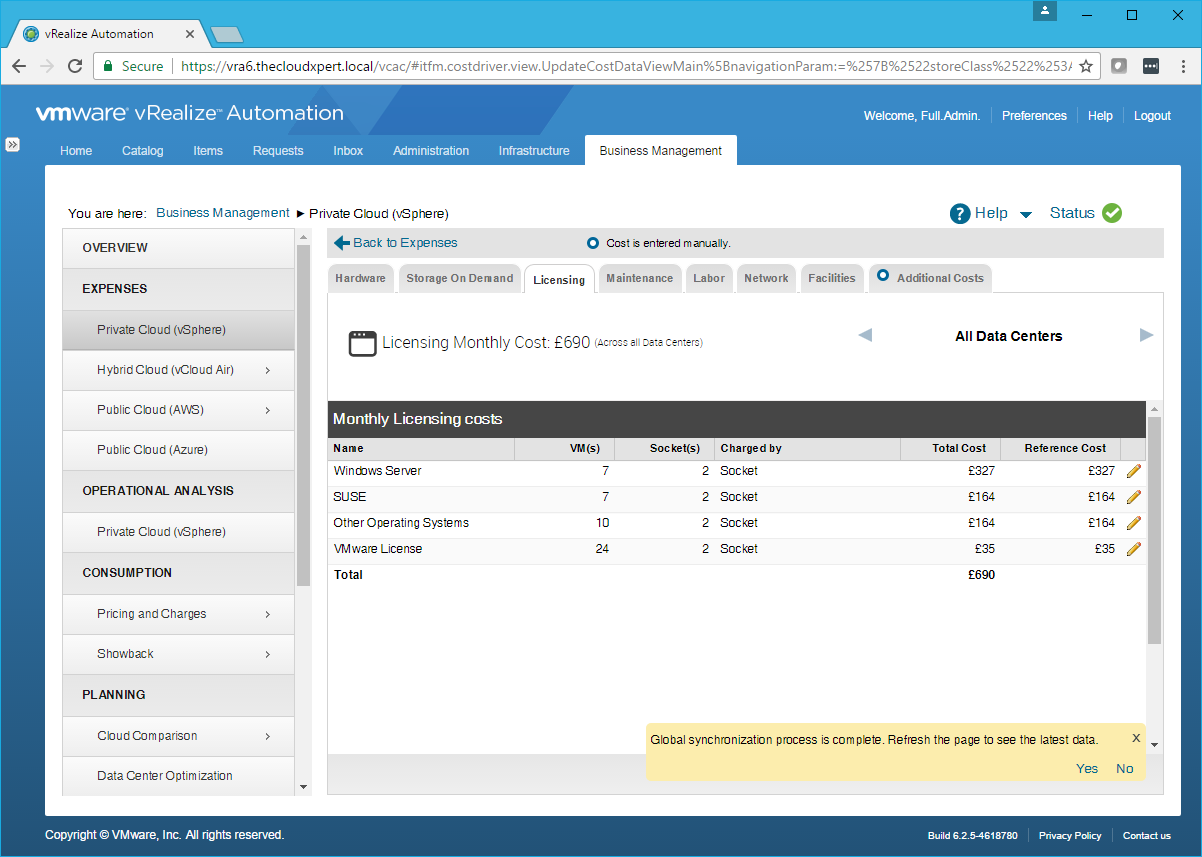Click the pencil icon for SUSE

coord(1133,497)
